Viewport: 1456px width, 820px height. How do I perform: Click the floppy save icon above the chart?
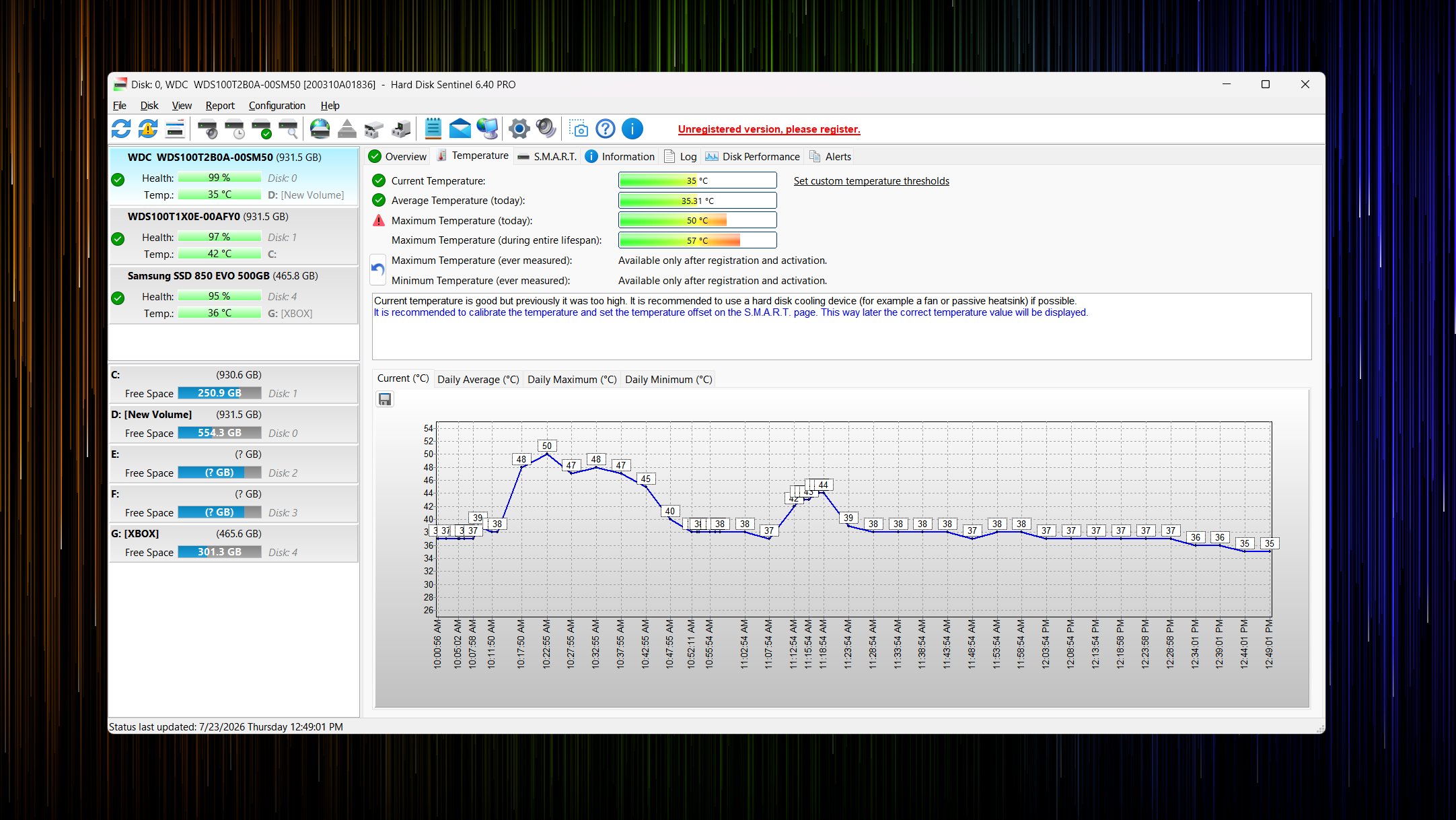[x=385, y=399]
